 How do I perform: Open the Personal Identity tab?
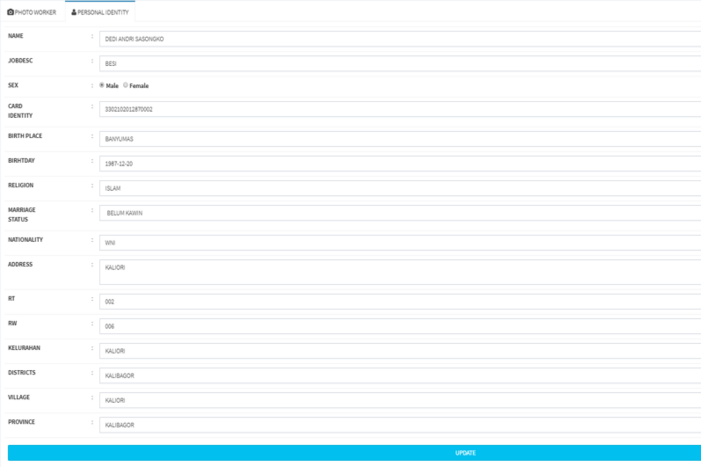[x=100, y=12]
